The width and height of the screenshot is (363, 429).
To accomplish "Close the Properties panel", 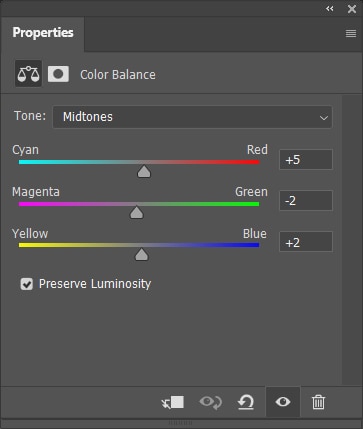I will click(352, 9).
